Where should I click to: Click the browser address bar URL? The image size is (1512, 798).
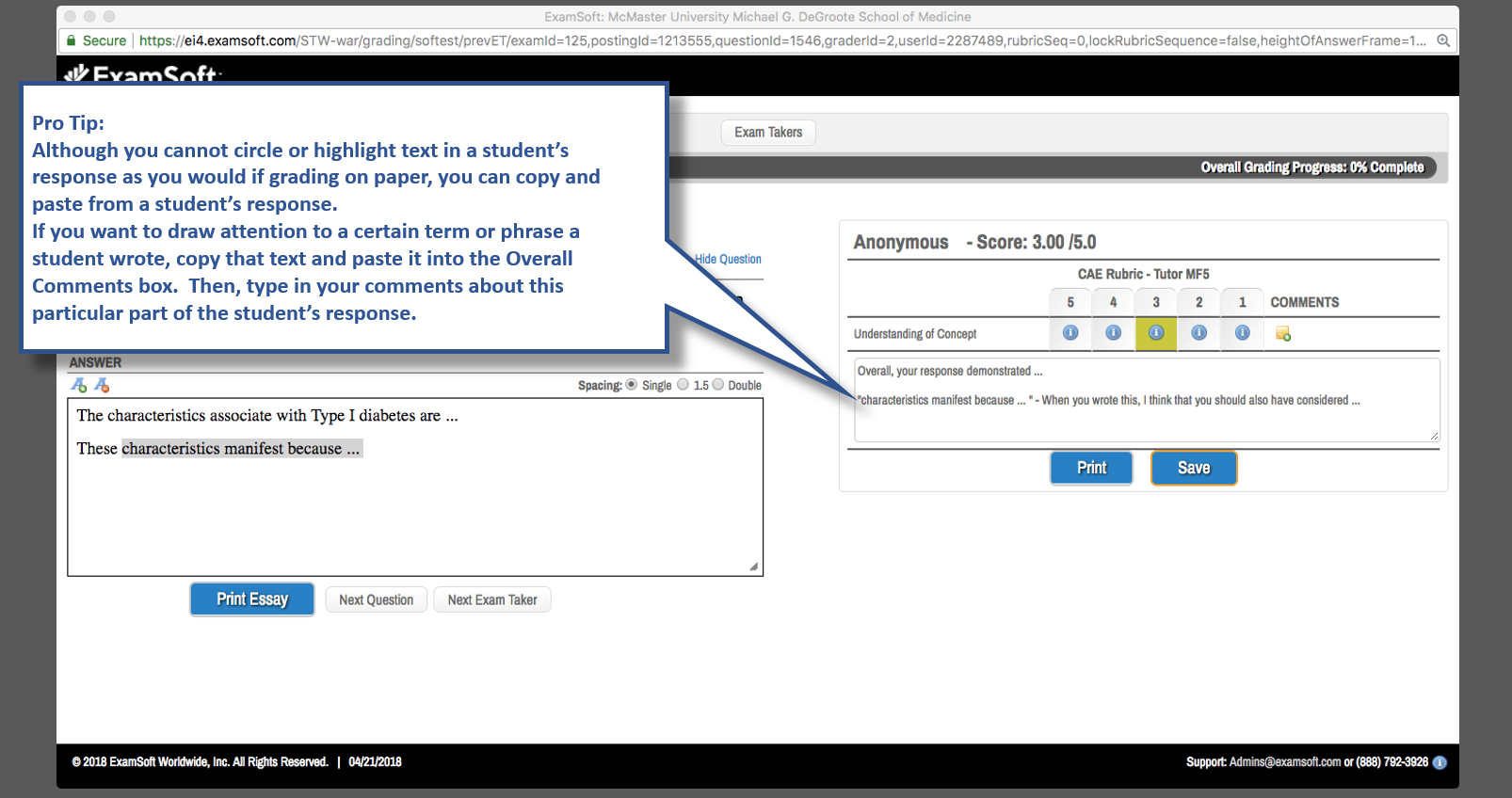[x=782, y=40]
